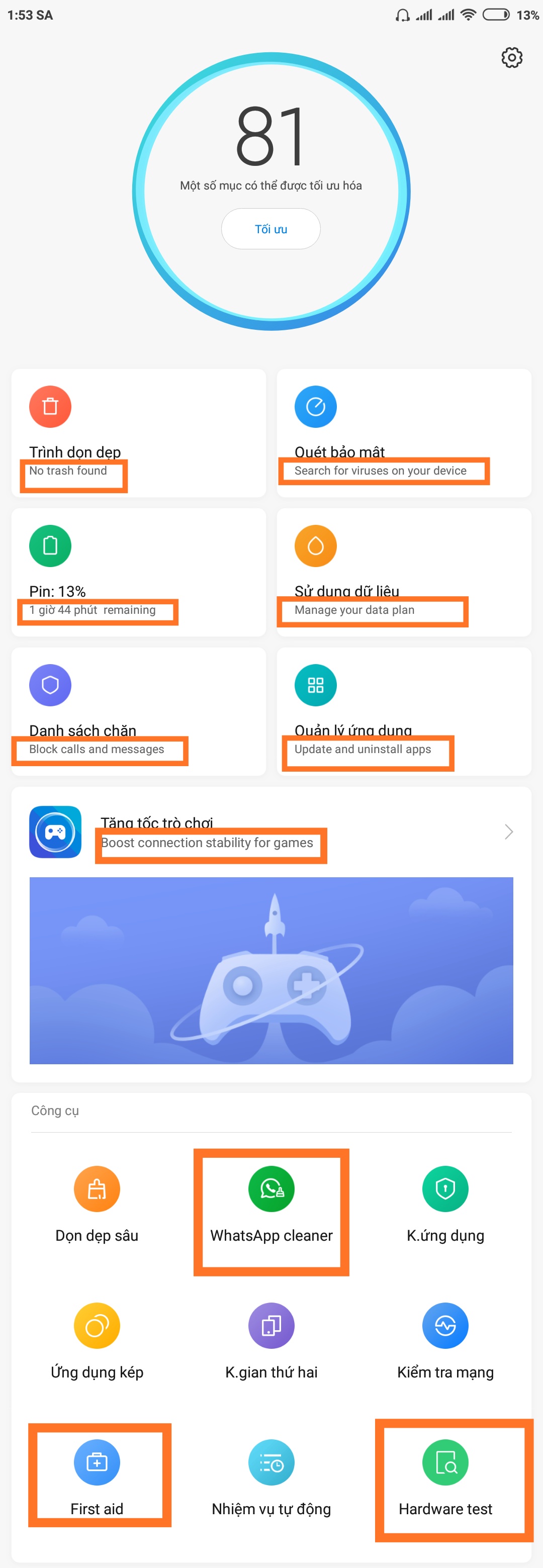Open the settings gear icon
This screenshot has height=1568, width=543.
511,57
